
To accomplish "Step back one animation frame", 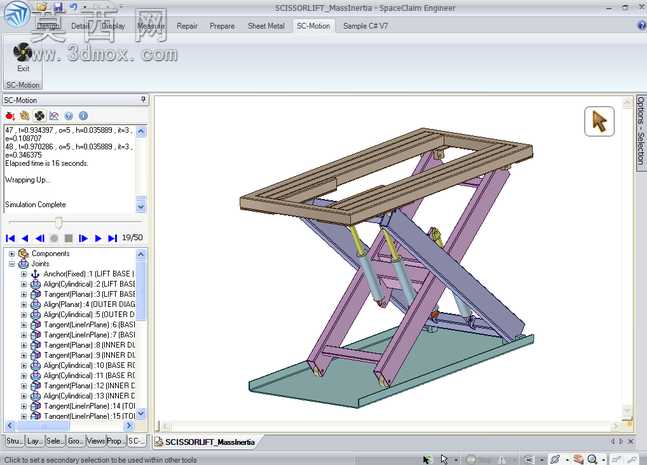I will [x=40, y=238].
